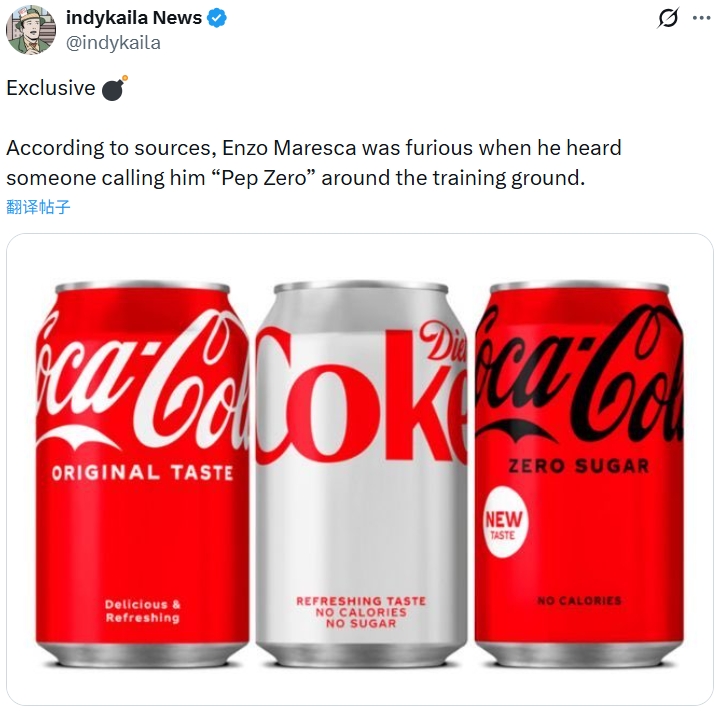Open the @indykaila handle link
This screenshot has height=714, width=717.
coord(113,42)
